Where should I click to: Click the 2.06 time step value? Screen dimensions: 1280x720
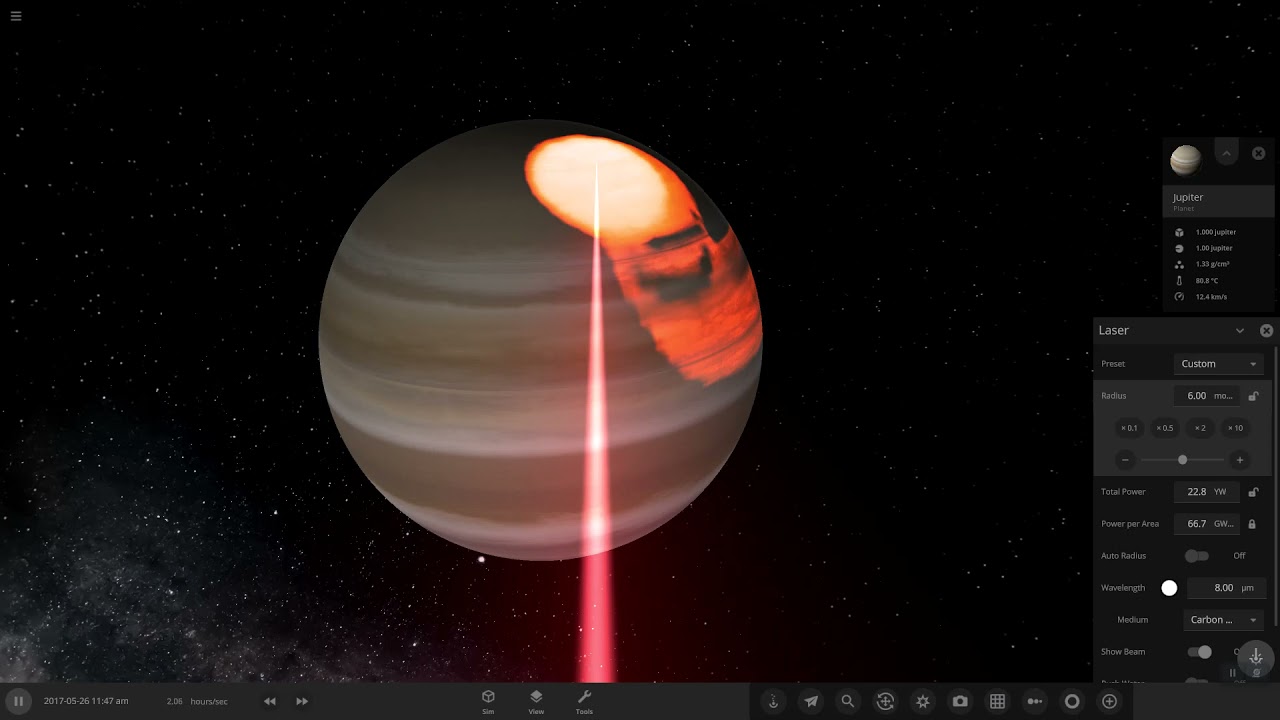pos(174,701)
